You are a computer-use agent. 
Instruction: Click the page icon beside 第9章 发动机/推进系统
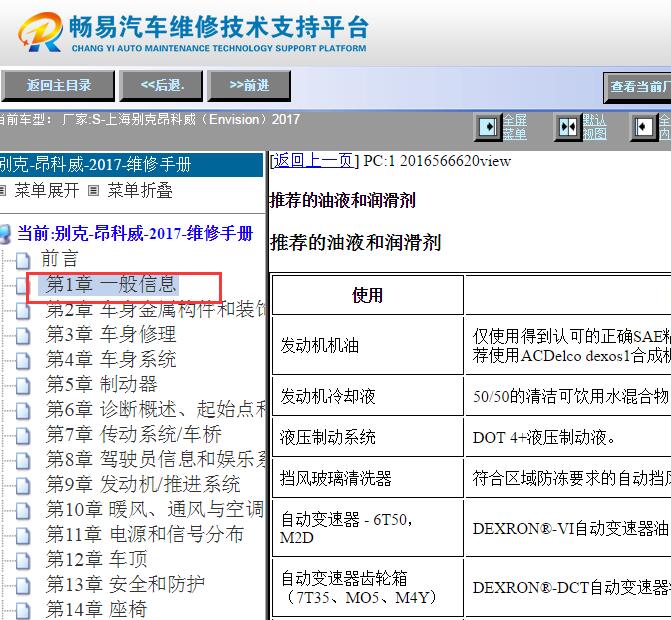click(x=23, y=486)
